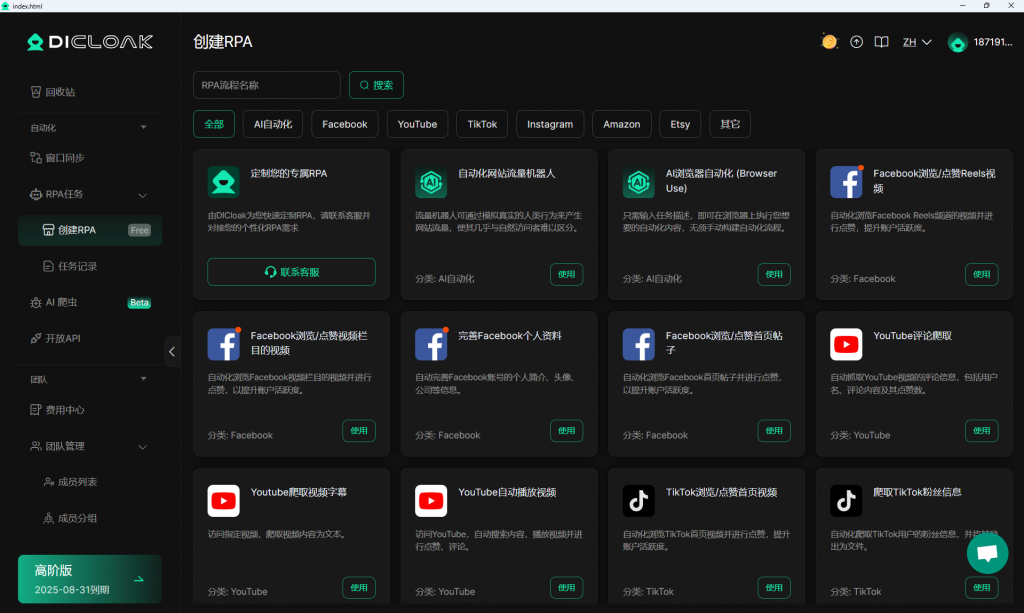Use the 自动化网站流量机器人 template
The width and height of the screenshot is (1024, 613).
tap(566, 274)
